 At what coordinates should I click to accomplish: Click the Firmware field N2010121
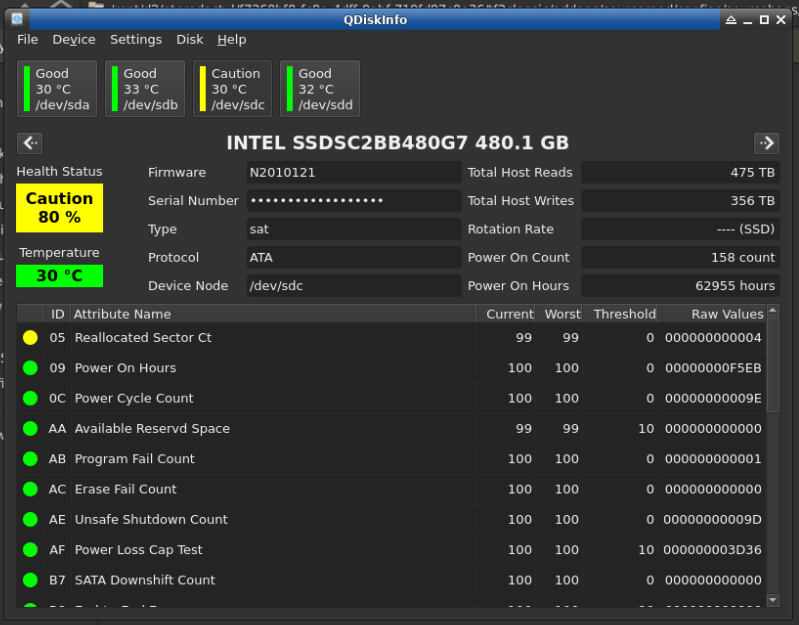pos(354,172)
